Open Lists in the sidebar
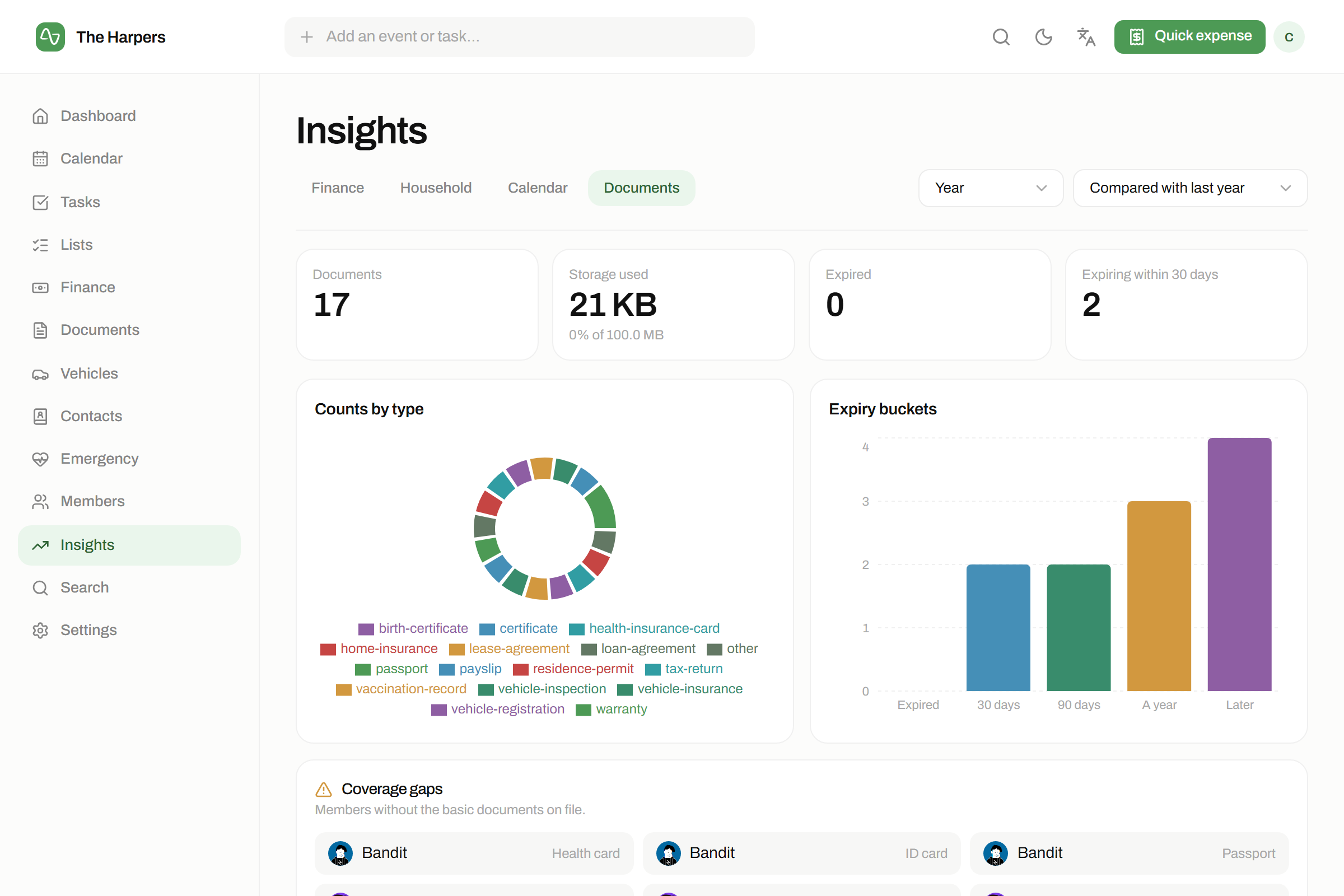This screenshot has height=896, width=1344. pos(129,245)
